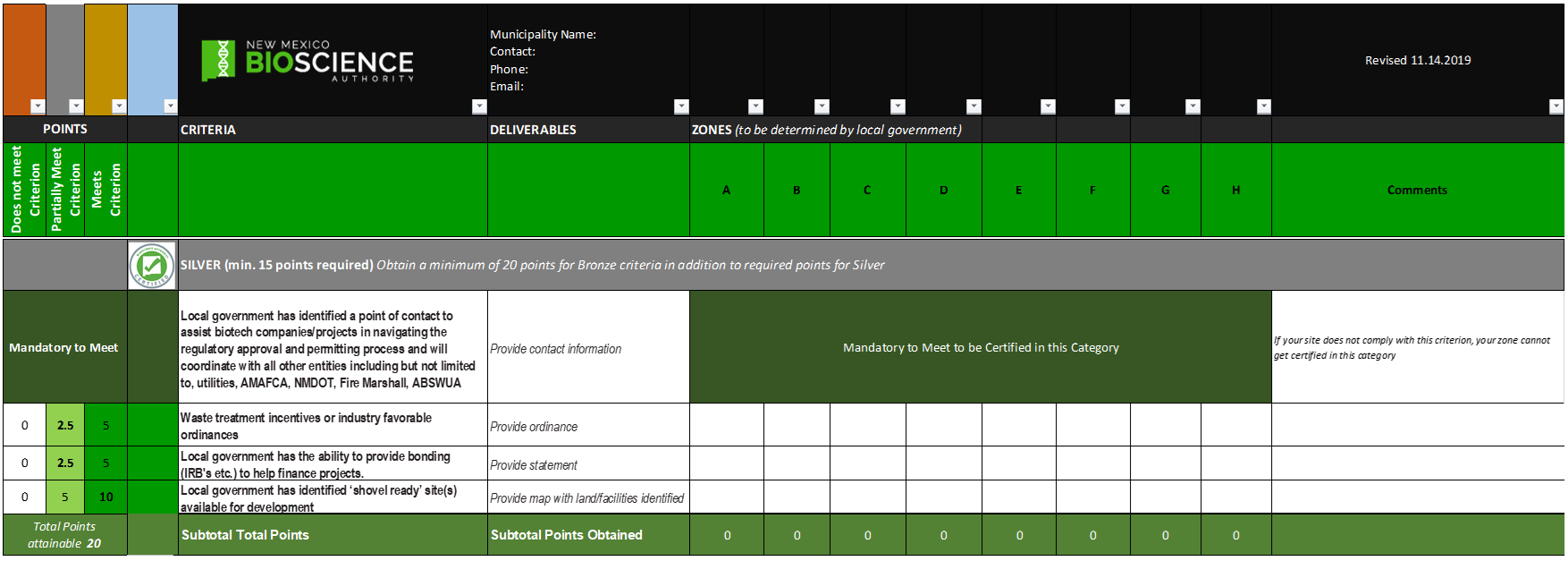Click the Zone H subtotal value 0

click(1236, 535)
